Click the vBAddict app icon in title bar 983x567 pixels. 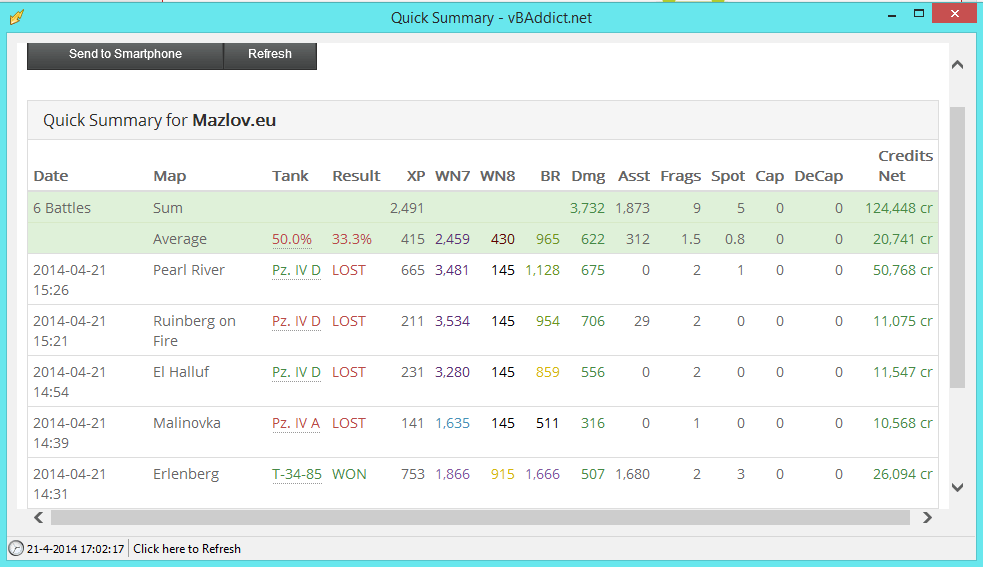(17, 17)
